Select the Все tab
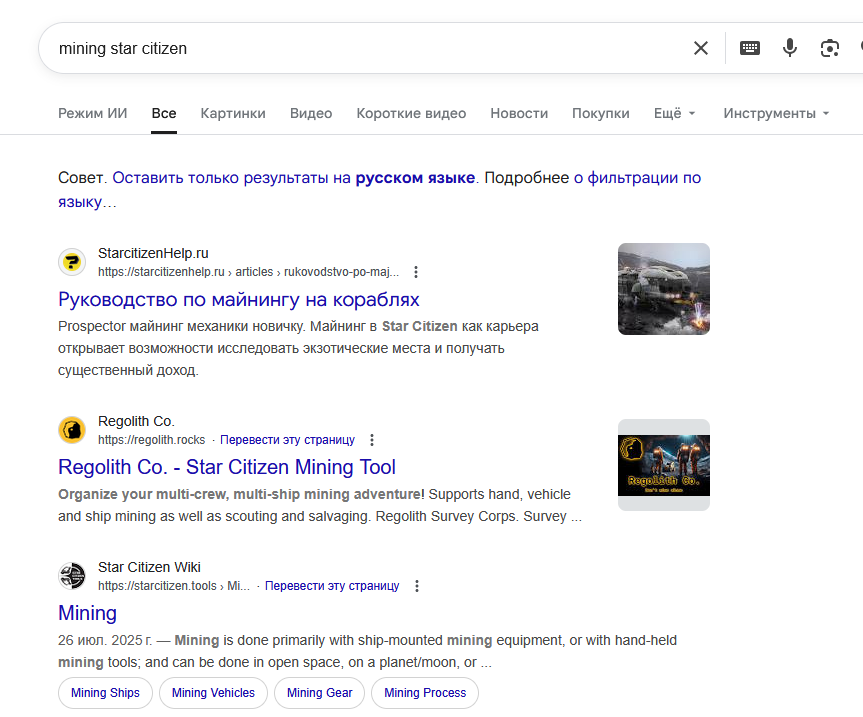 coord(164,113)
